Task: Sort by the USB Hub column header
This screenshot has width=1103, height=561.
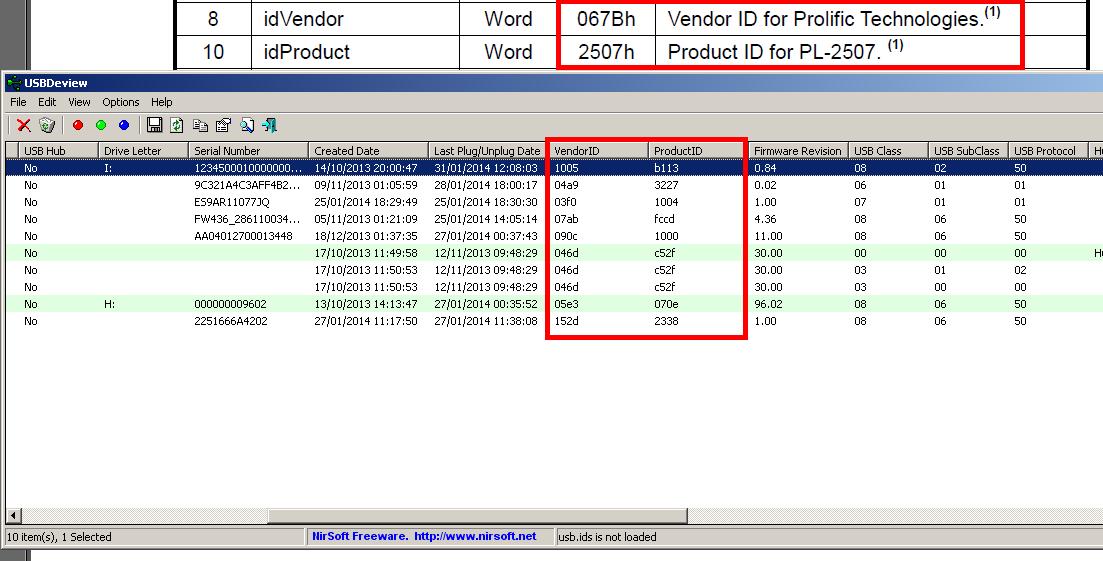Action: click(x=58, y=150)
